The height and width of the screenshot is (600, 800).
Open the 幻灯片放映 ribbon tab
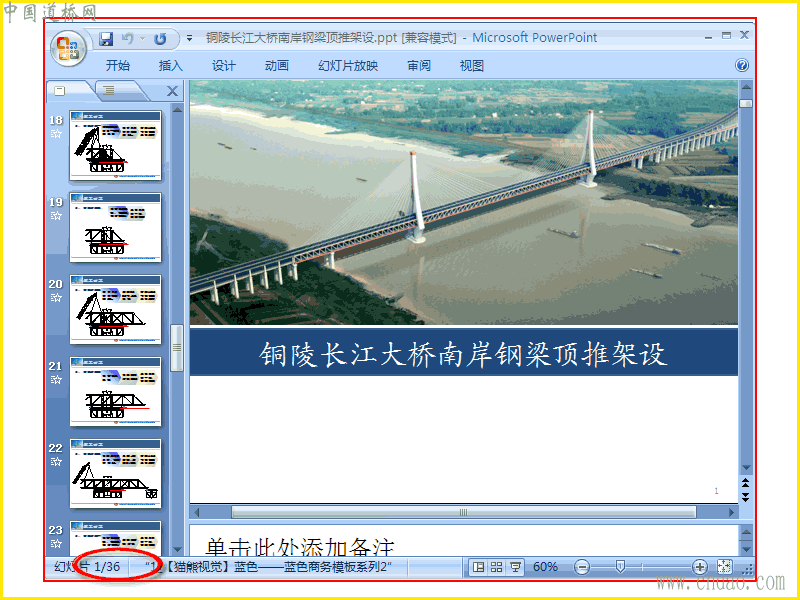tap(348, 65)
